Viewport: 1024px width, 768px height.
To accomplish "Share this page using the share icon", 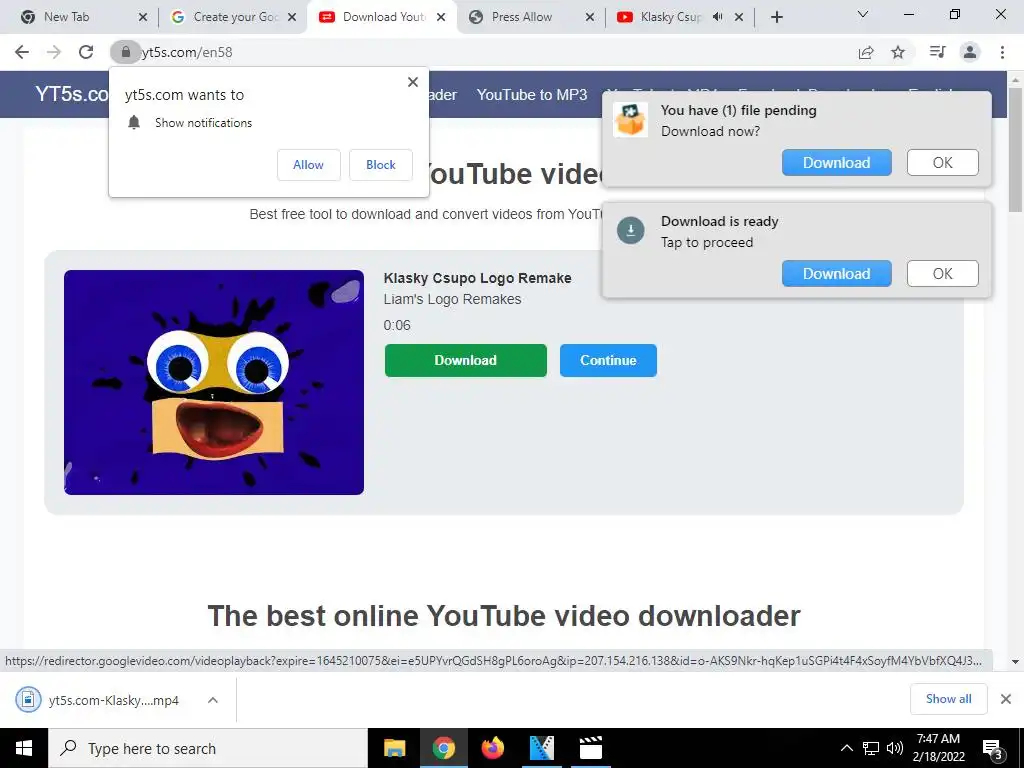I will [866, 52].
